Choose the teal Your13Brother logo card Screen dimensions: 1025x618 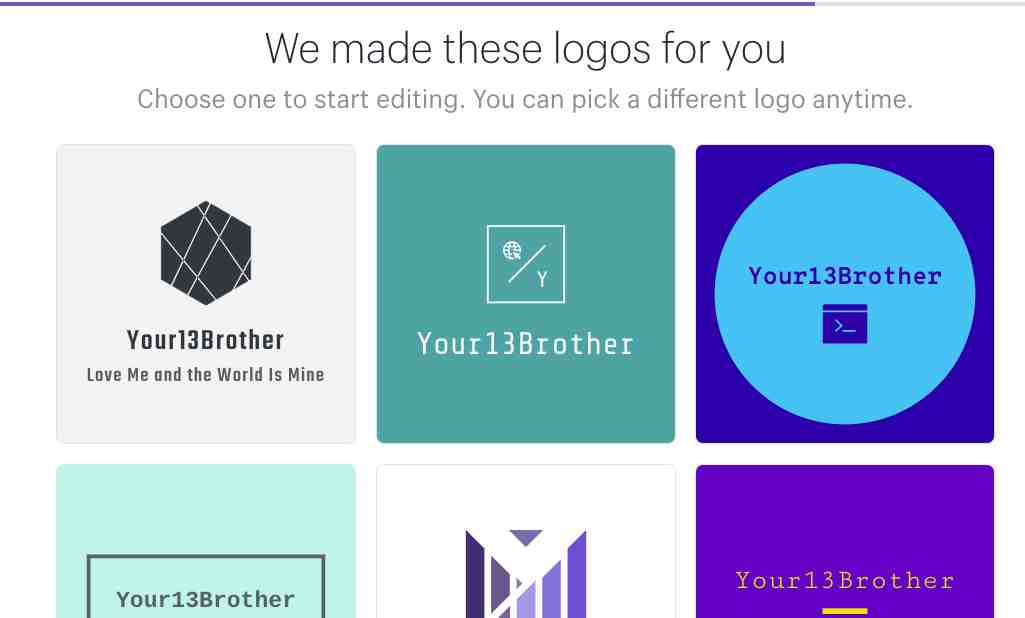526,294
